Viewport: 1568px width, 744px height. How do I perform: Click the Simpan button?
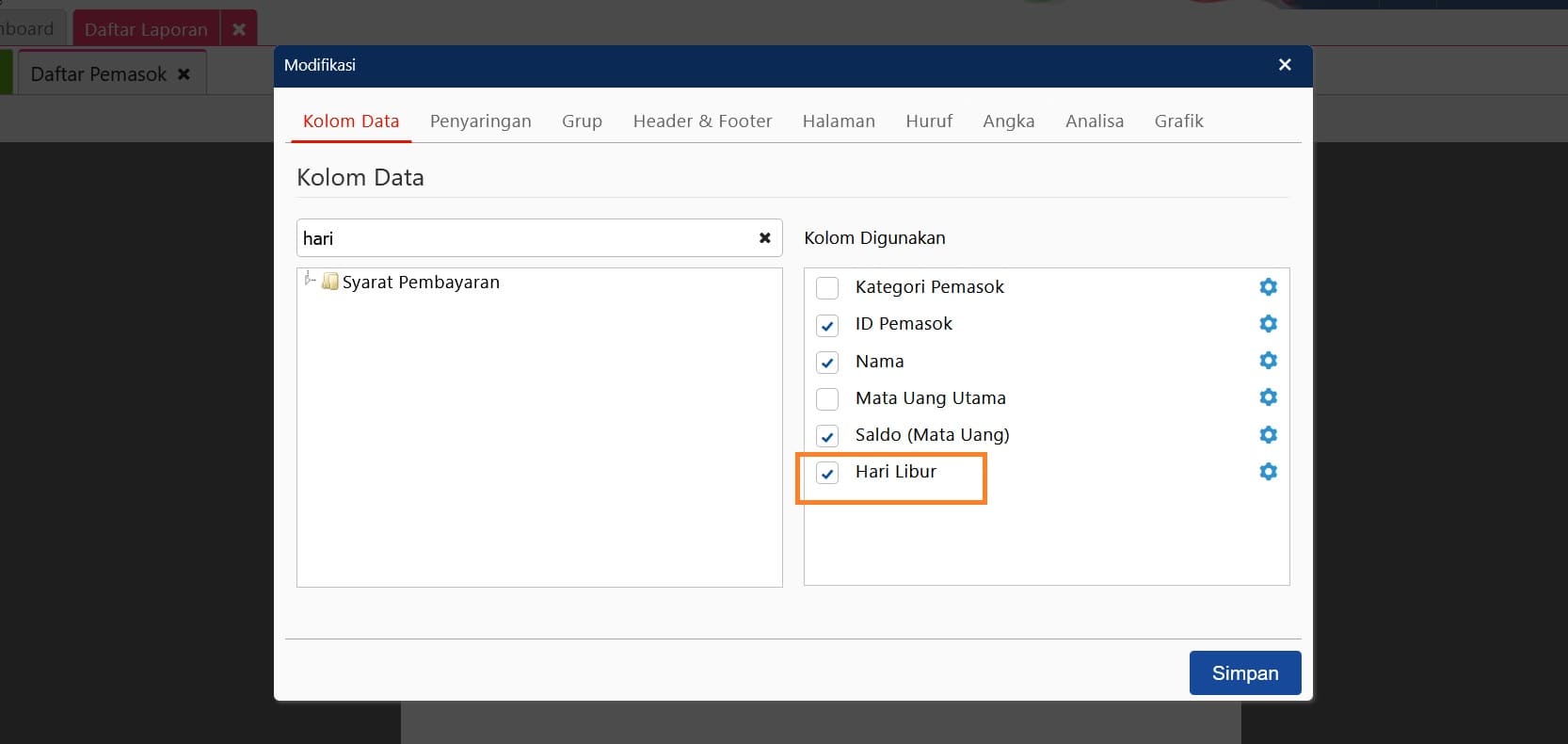pos(1244,672)
